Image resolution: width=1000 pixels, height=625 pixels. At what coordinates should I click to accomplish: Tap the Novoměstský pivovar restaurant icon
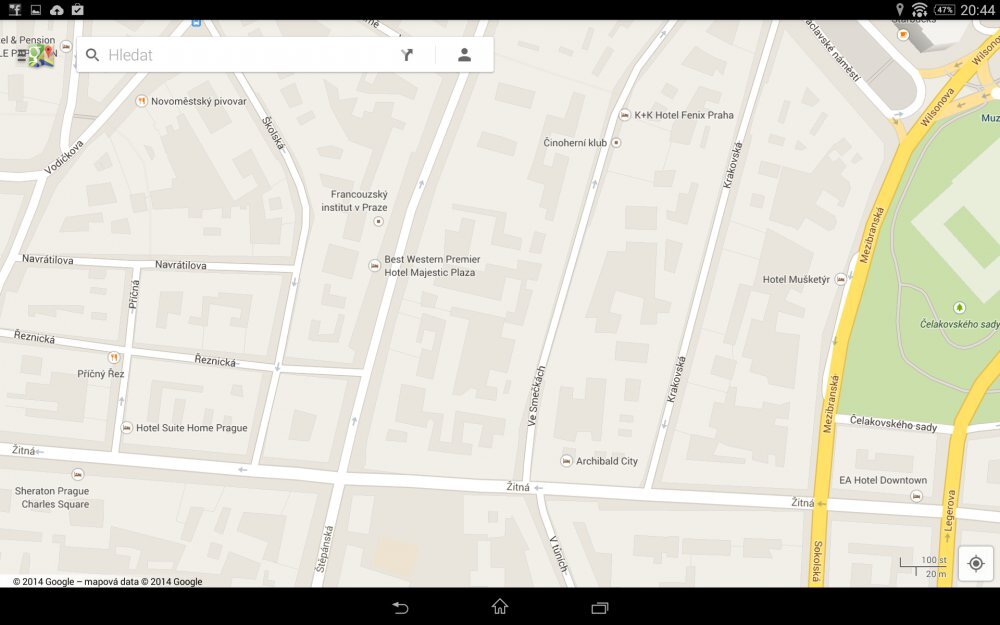tap(142, 100)
